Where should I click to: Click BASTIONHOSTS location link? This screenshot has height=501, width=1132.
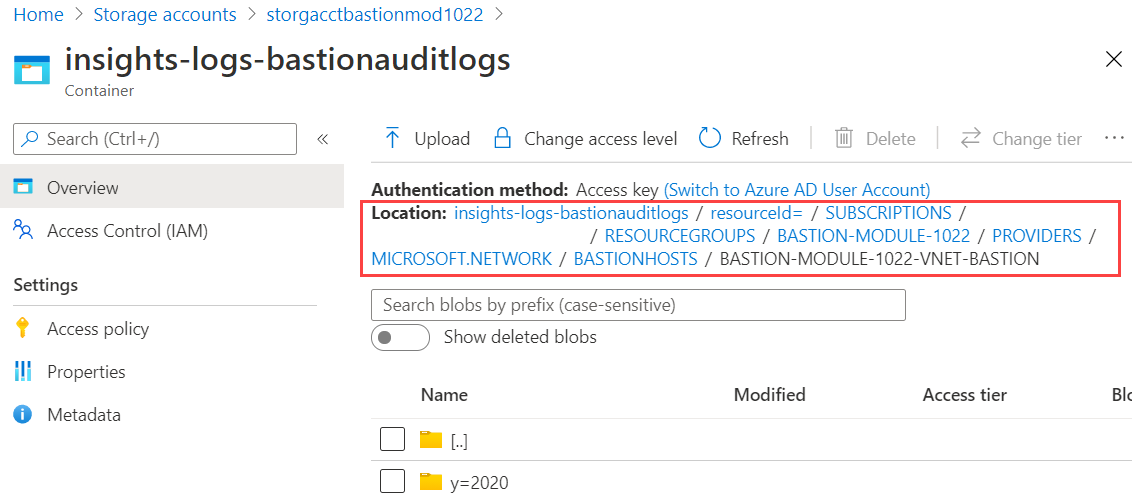(635, 259)
